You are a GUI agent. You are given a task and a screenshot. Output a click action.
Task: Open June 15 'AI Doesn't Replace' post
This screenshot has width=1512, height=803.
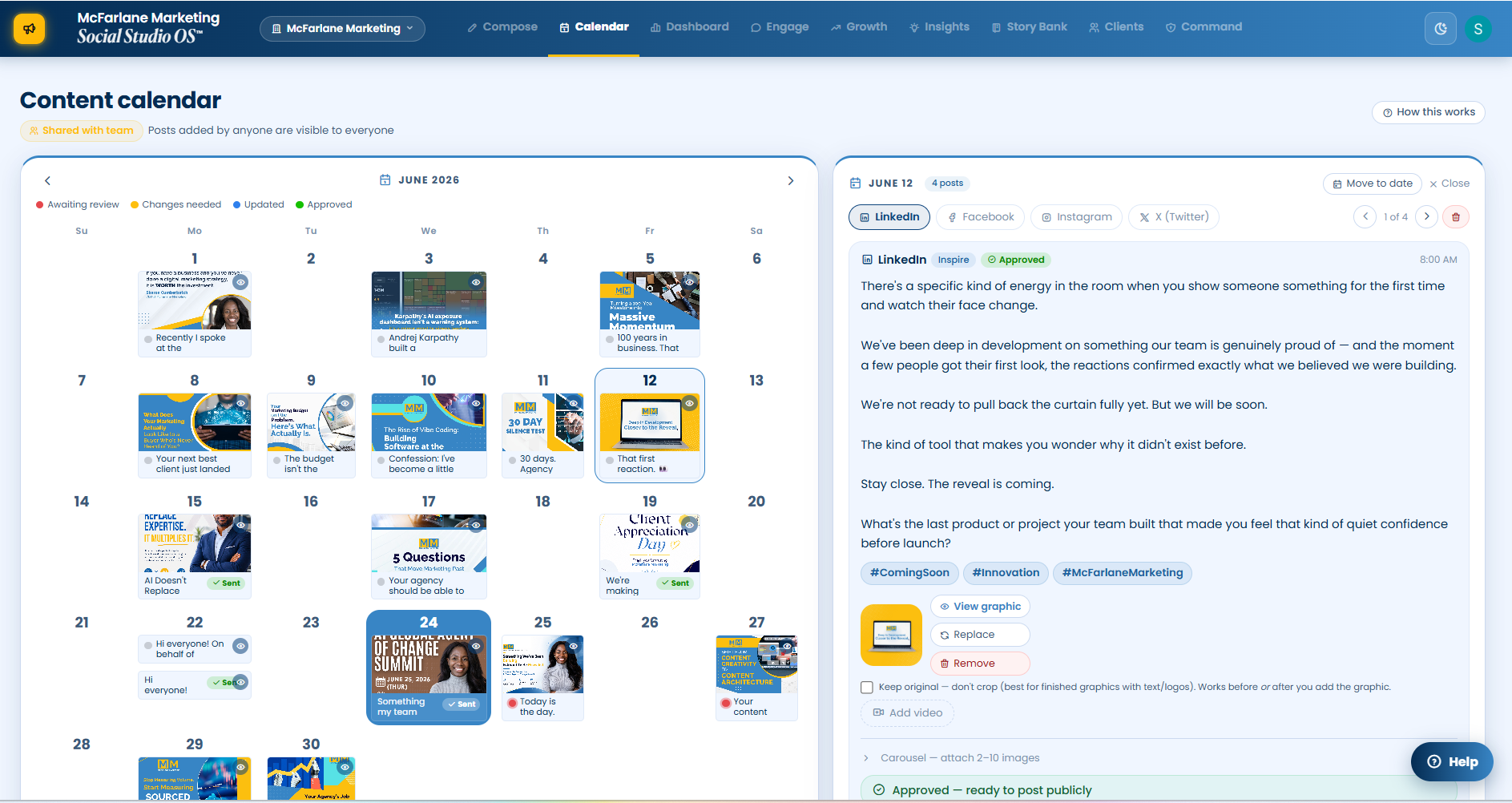coord(195,556)
